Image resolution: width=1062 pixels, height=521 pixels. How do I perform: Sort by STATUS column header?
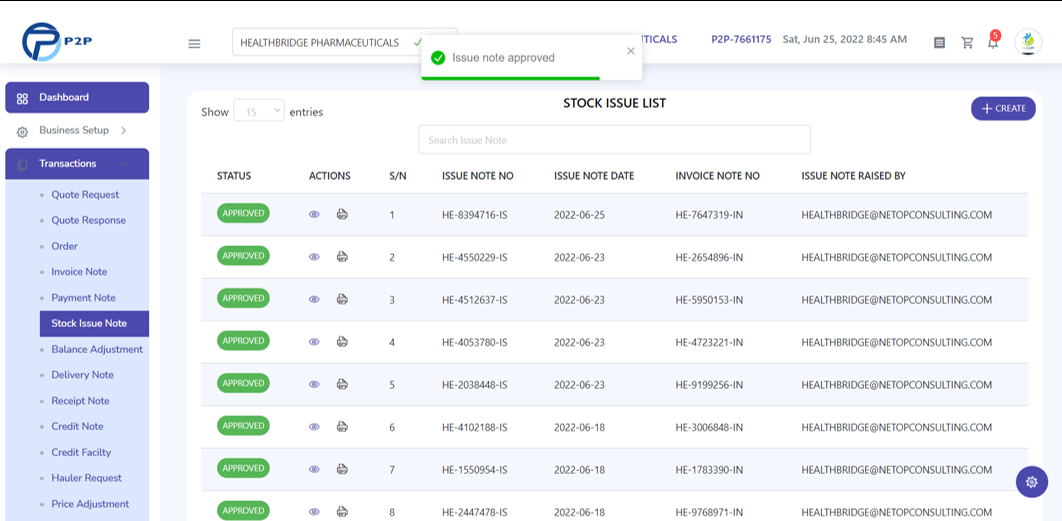234,176
